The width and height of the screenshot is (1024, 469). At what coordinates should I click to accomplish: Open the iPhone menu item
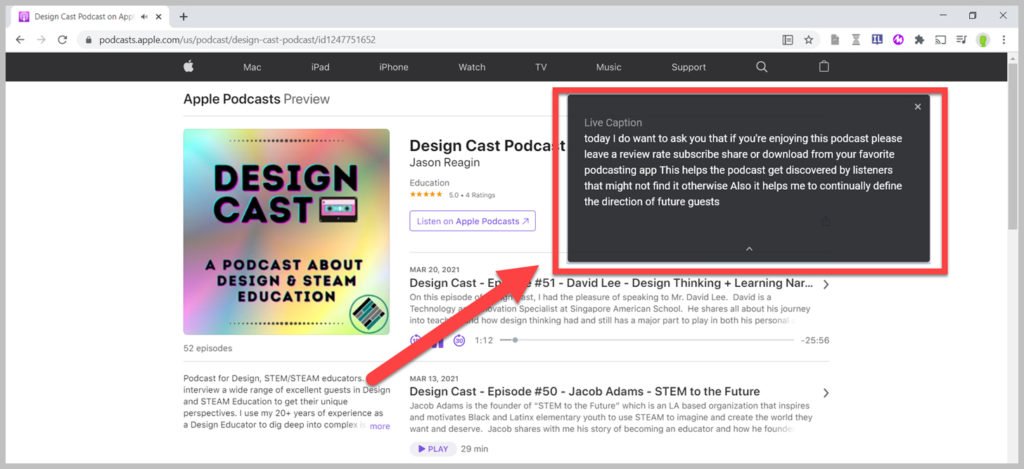394,67
